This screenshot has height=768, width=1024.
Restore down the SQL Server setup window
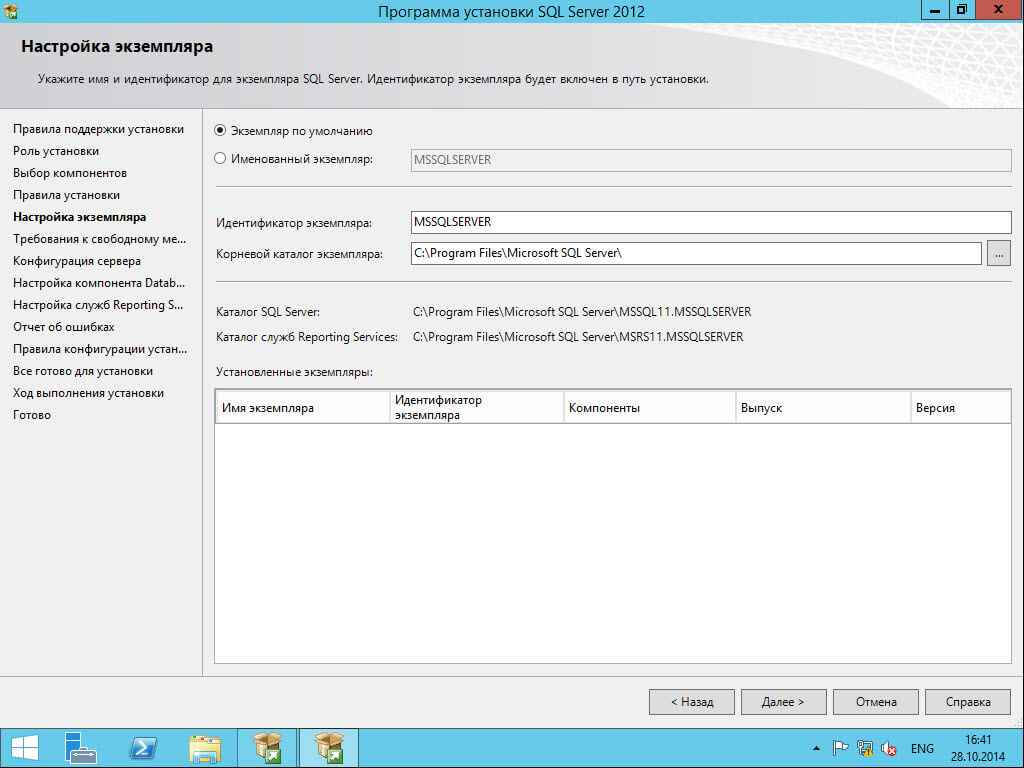point(961,10)
